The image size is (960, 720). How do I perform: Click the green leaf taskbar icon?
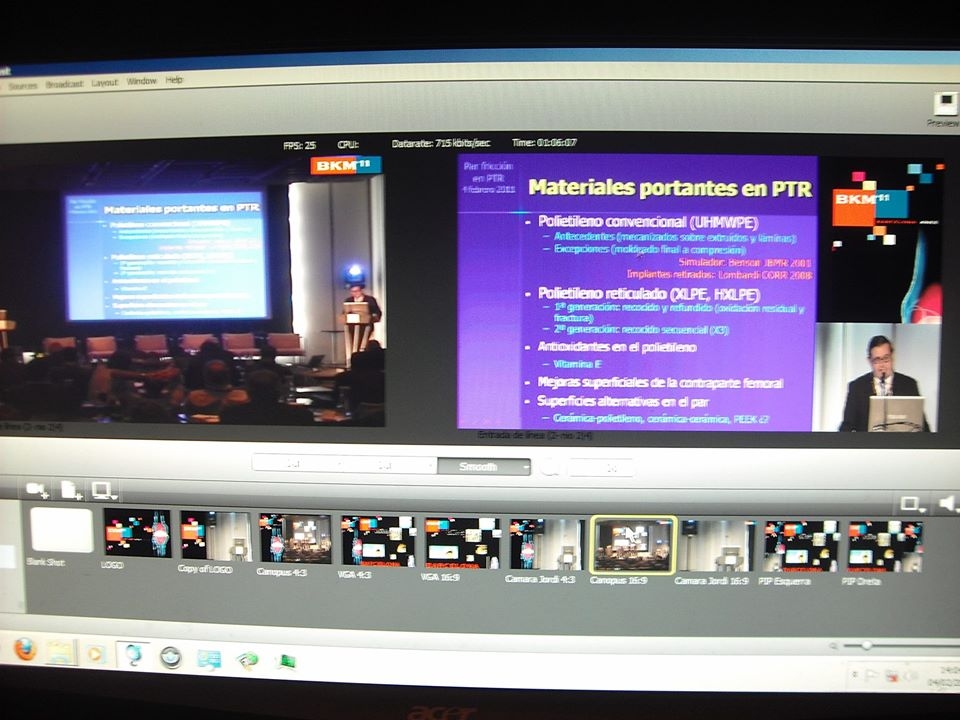coord(247,661)
